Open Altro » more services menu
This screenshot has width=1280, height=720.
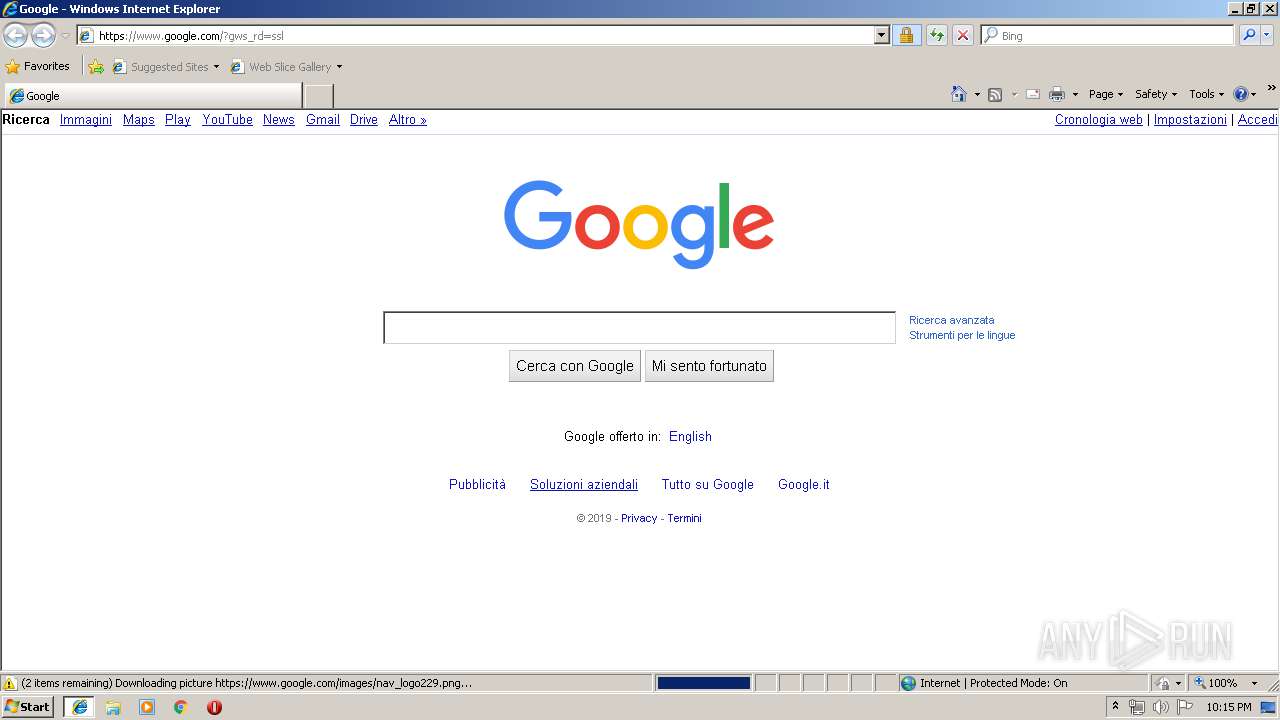pyautogui.click(x=408, y=119)
